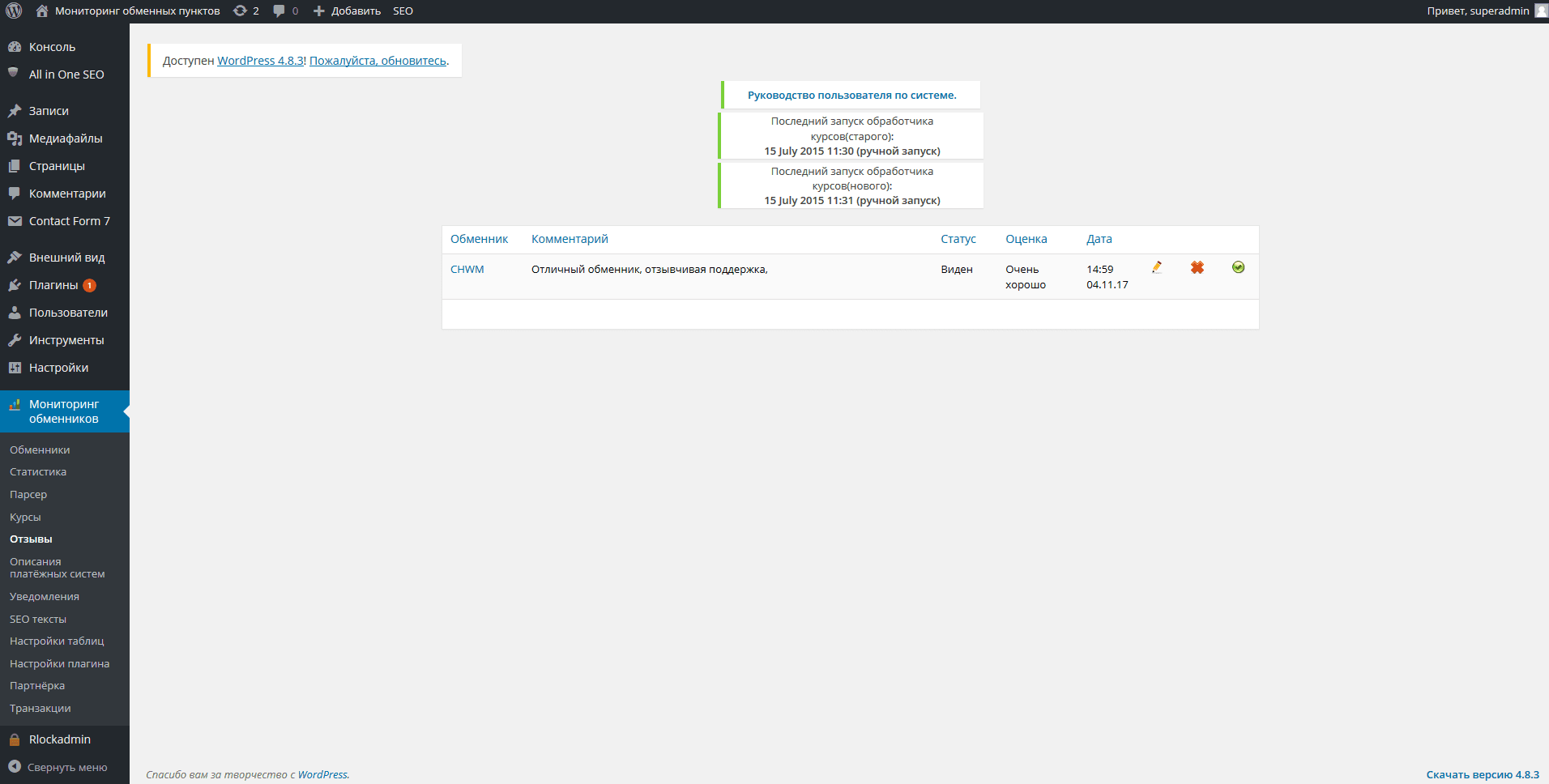Screen dimensions: 1549x784
Task: Open Обменники submenu item
Action: point(40,450)
